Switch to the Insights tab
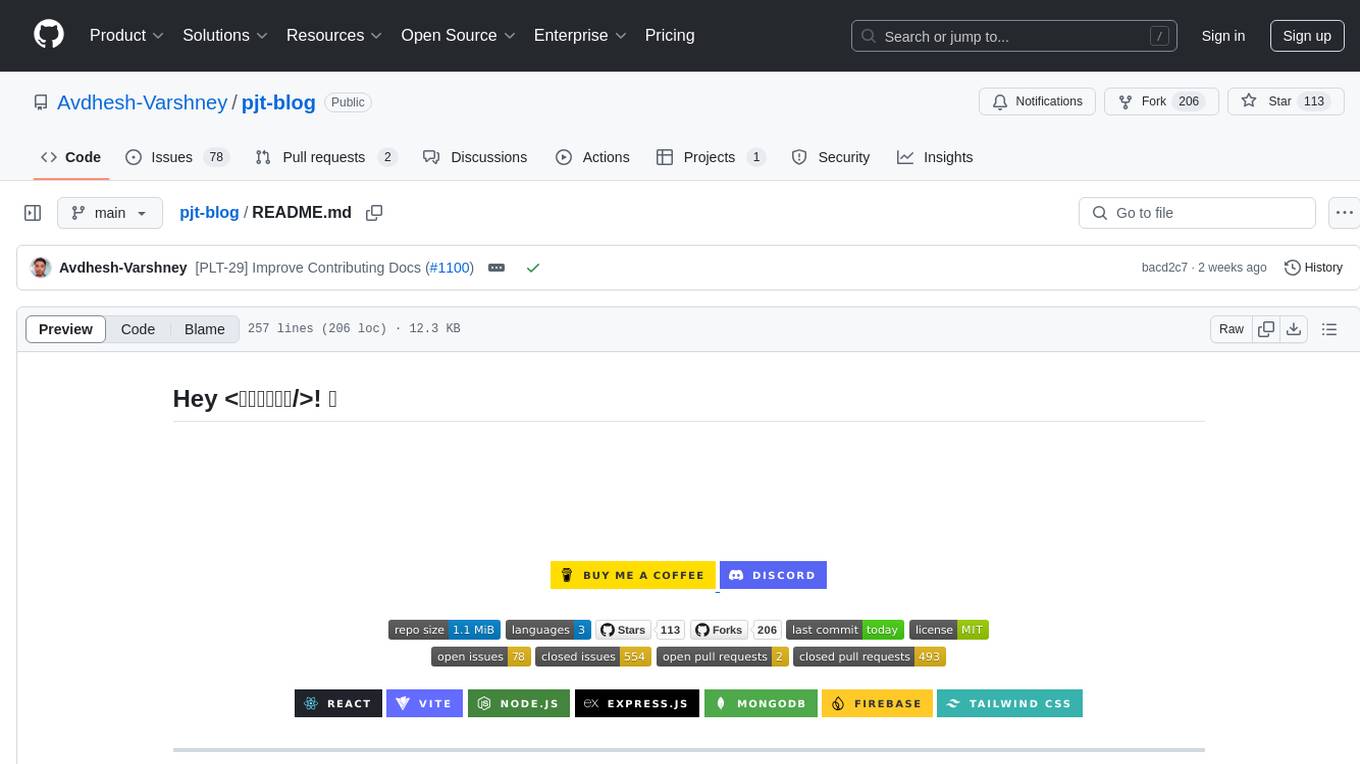This screenshot has height=764, width=1360. tap(935, 157)
